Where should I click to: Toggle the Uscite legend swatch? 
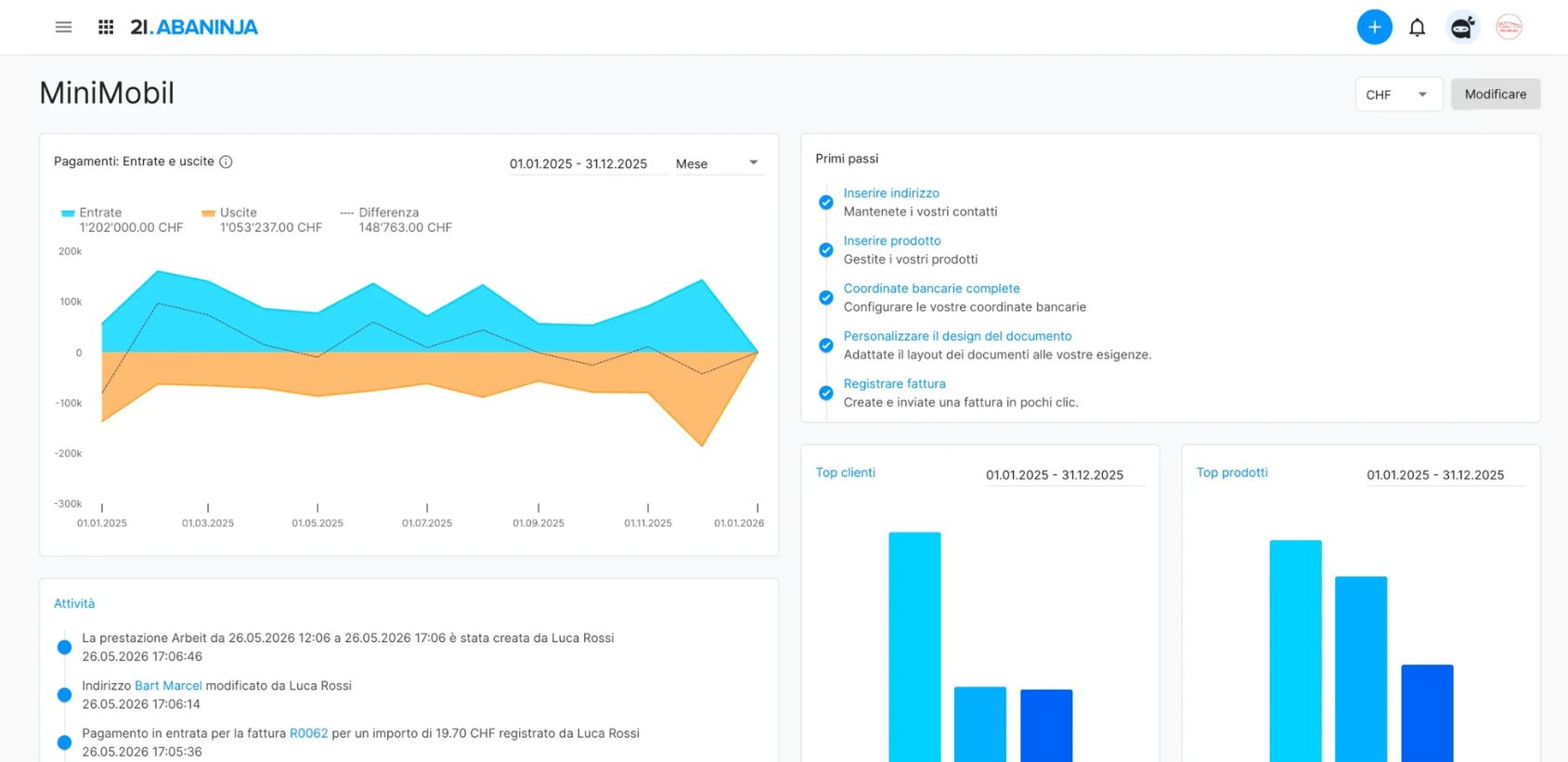[208, 213]
